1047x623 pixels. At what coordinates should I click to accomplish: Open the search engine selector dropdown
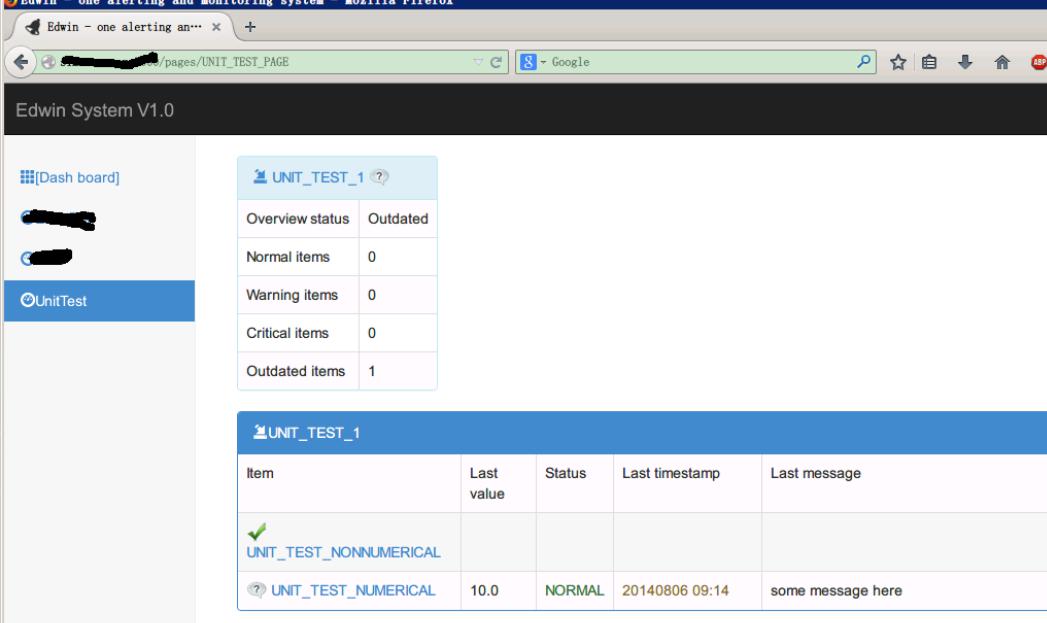click(x=532, y=63)
